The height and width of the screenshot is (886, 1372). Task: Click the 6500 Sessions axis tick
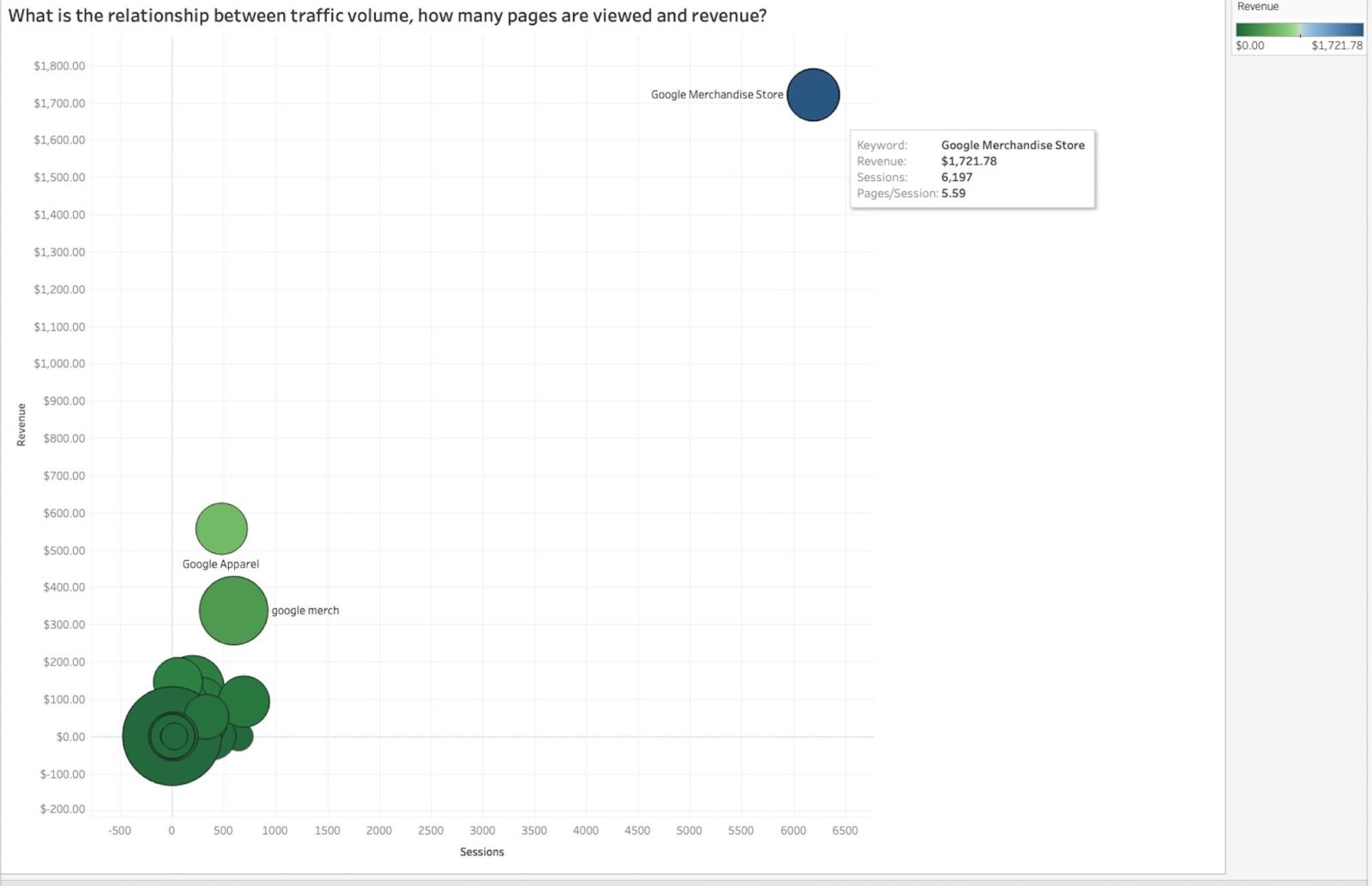845,830
